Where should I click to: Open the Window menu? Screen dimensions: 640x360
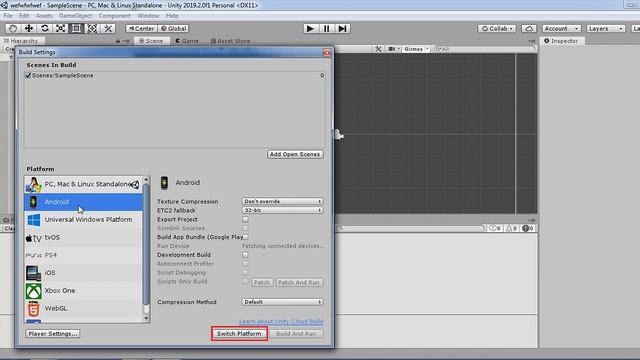click(148, 16)
